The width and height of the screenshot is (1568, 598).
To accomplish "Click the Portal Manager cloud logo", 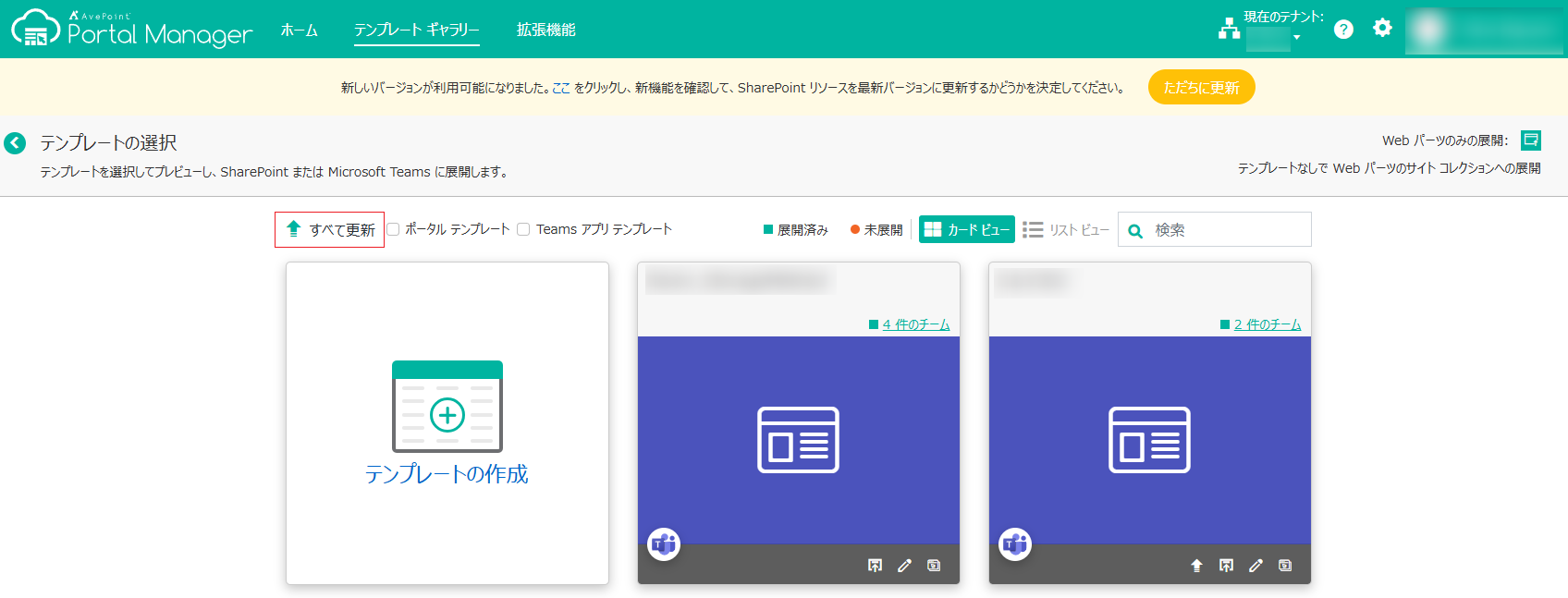I will click(36, 28).
